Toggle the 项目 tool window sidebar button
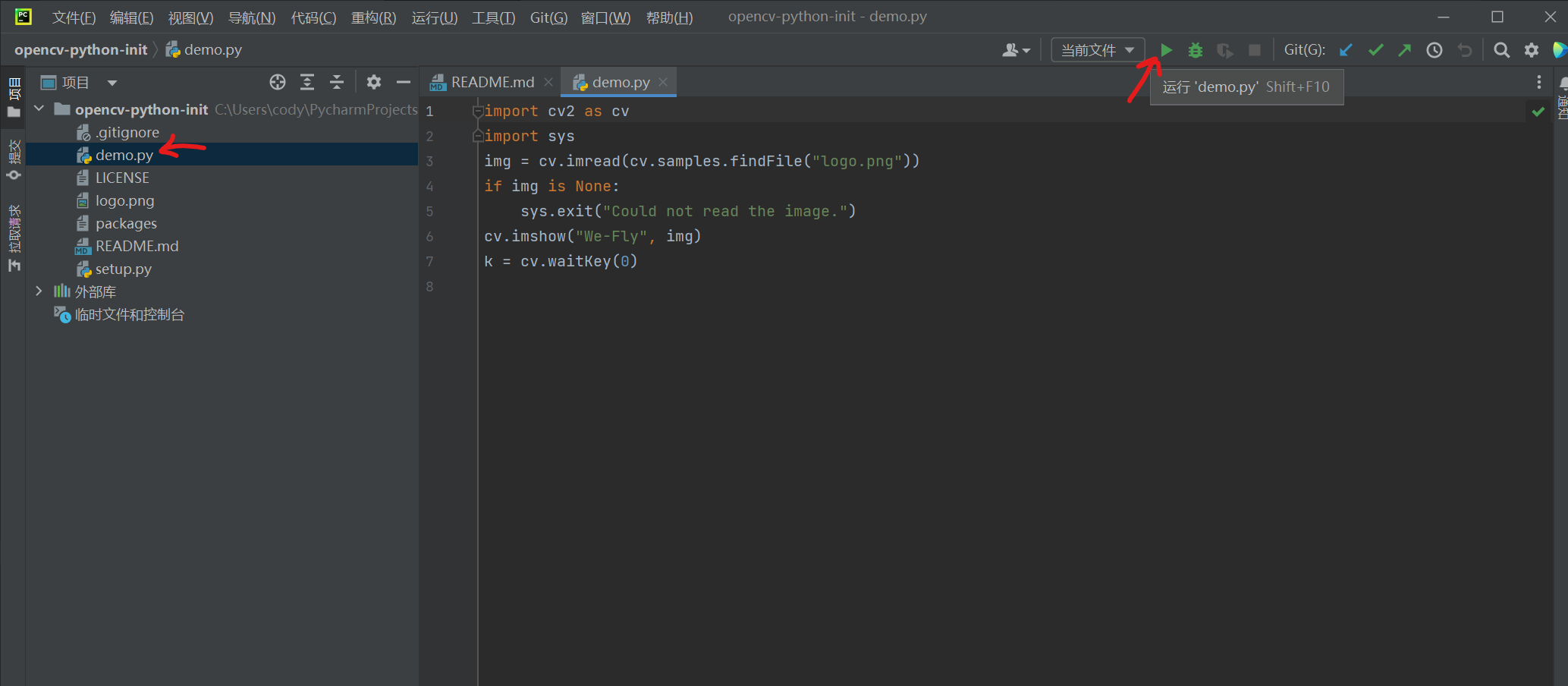This screenshot has width=1568, height=686. tap(14, 96)
